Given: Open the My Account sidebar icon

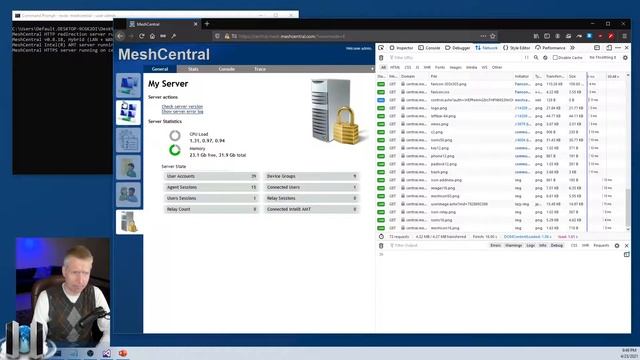Looking at the screenshot, I should coord(128,113).
